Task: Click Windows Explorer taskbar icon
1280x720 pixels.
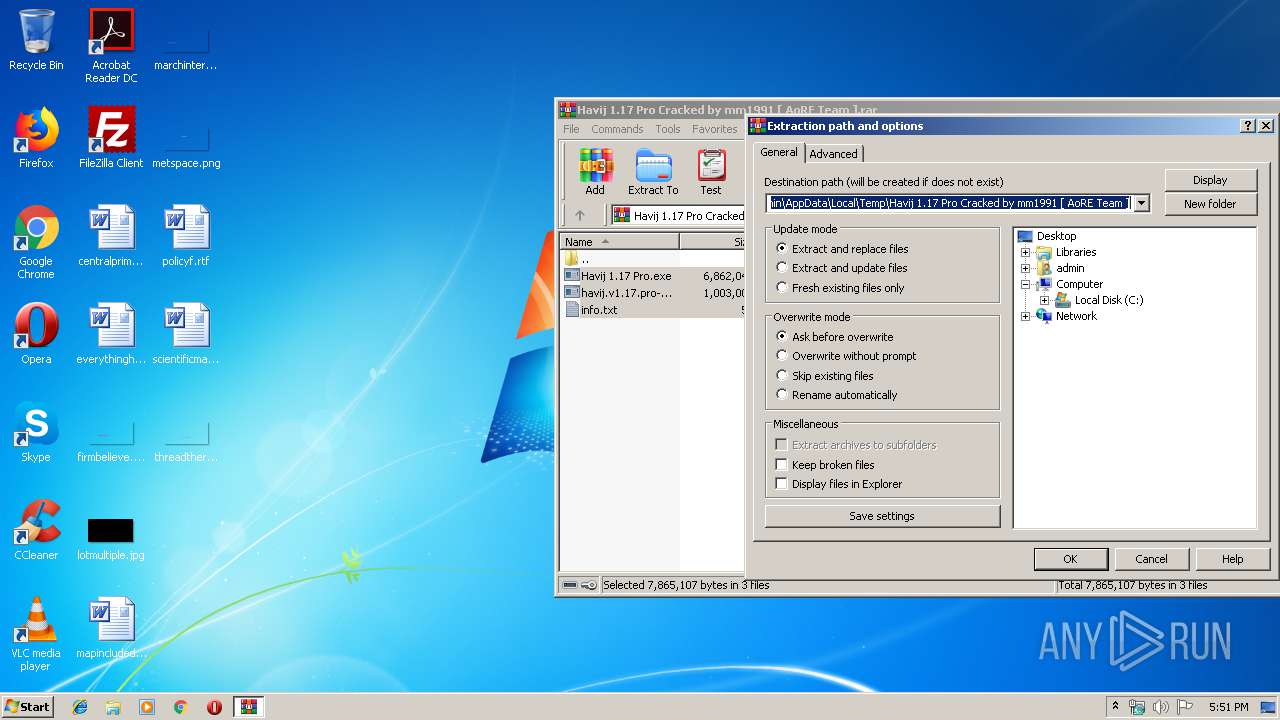Action: coord(113,707)
